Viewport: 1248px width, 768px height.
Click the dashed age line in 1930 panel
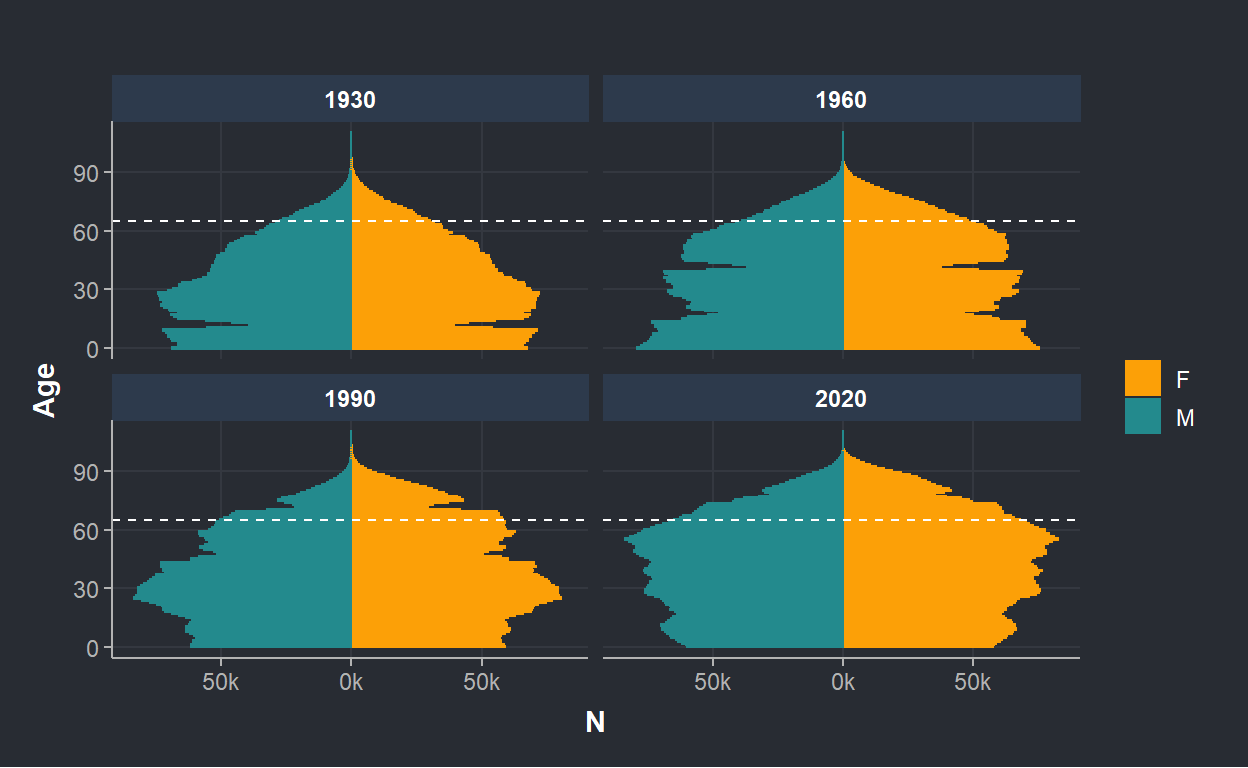point(350,220)
